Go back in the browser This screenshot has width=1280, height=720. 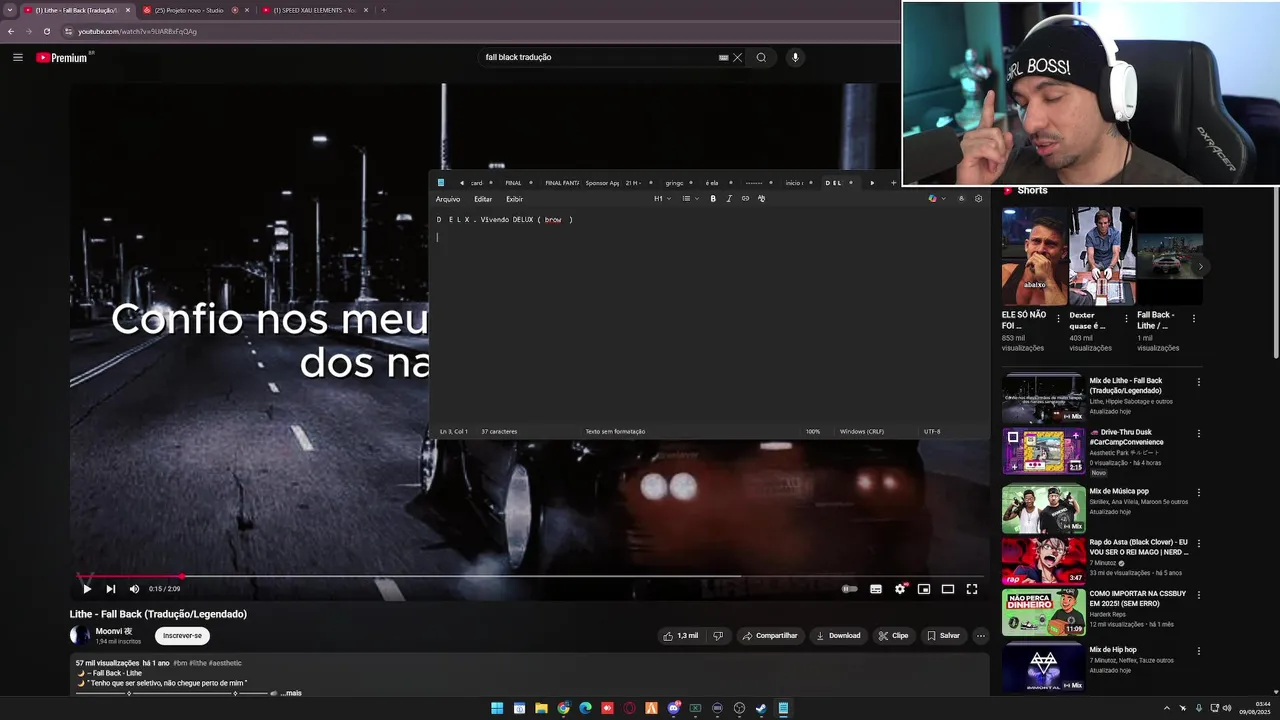[x=11, y=31]
